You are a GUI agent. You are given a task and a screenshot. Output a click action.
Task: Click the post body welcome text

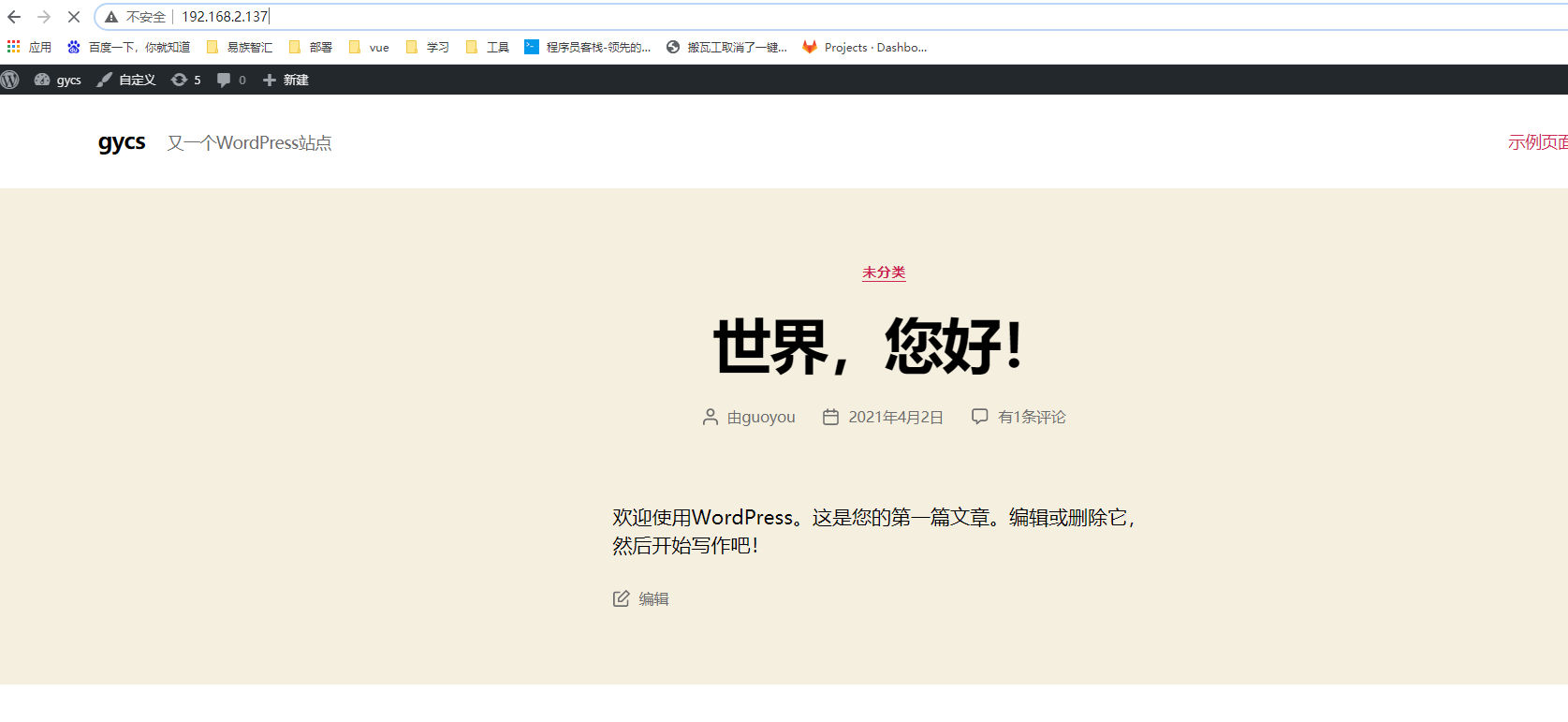click(873, 531)
